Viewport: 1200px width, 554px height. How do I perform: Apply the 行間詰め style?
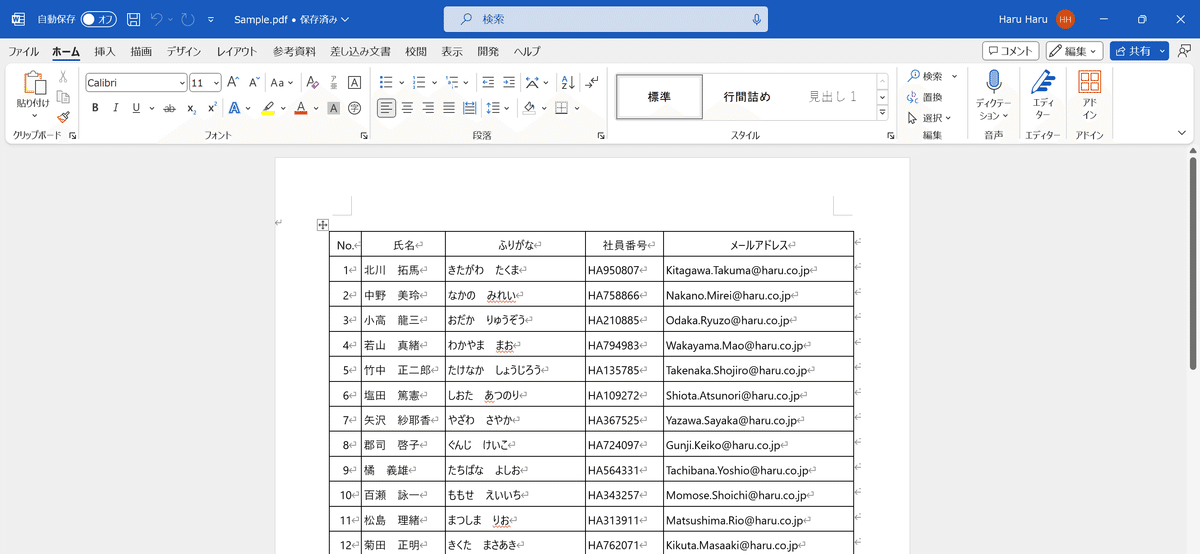[747, 97]
